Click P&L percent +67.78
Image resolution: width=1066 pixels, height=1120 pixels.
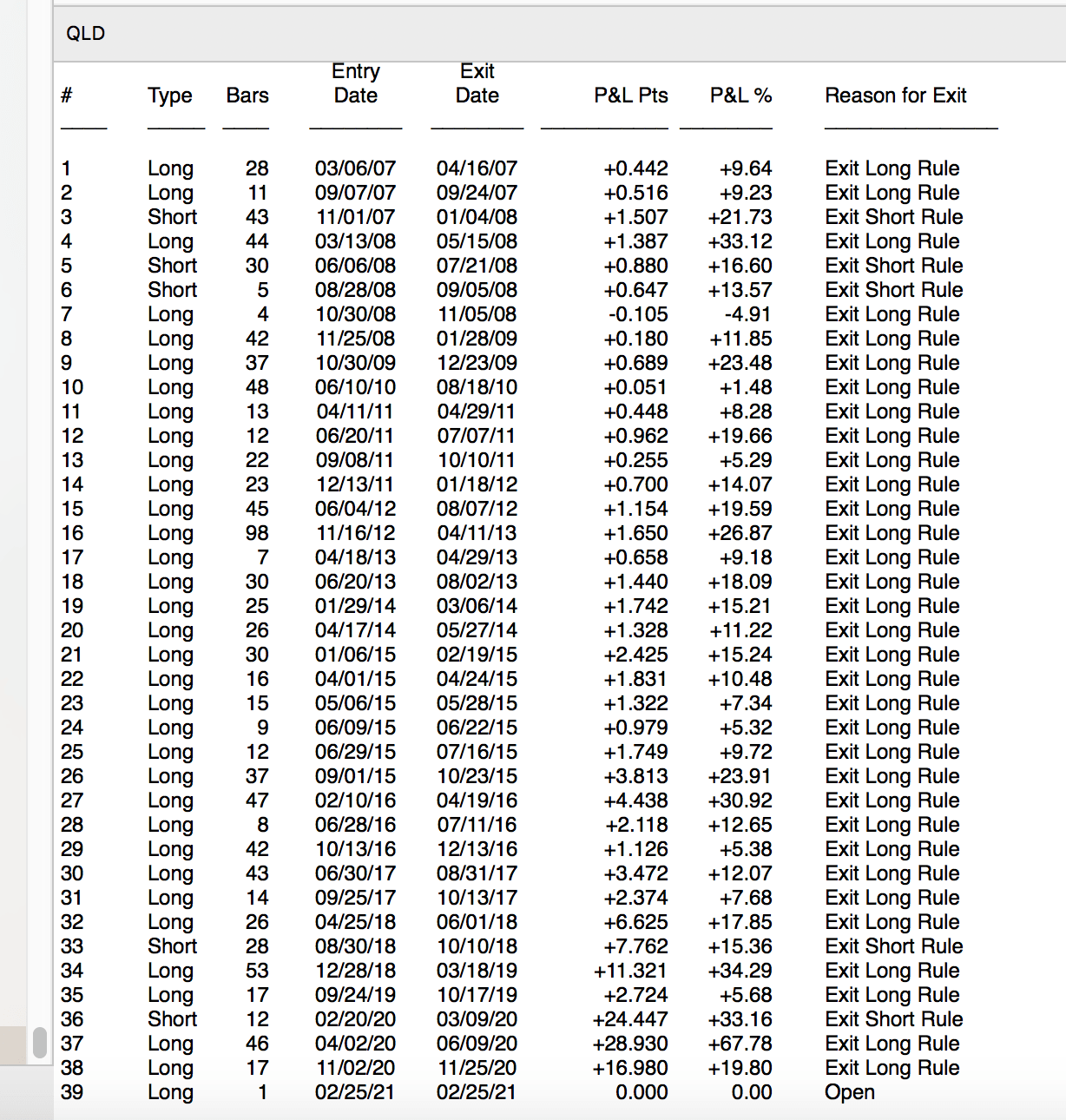740,1044
